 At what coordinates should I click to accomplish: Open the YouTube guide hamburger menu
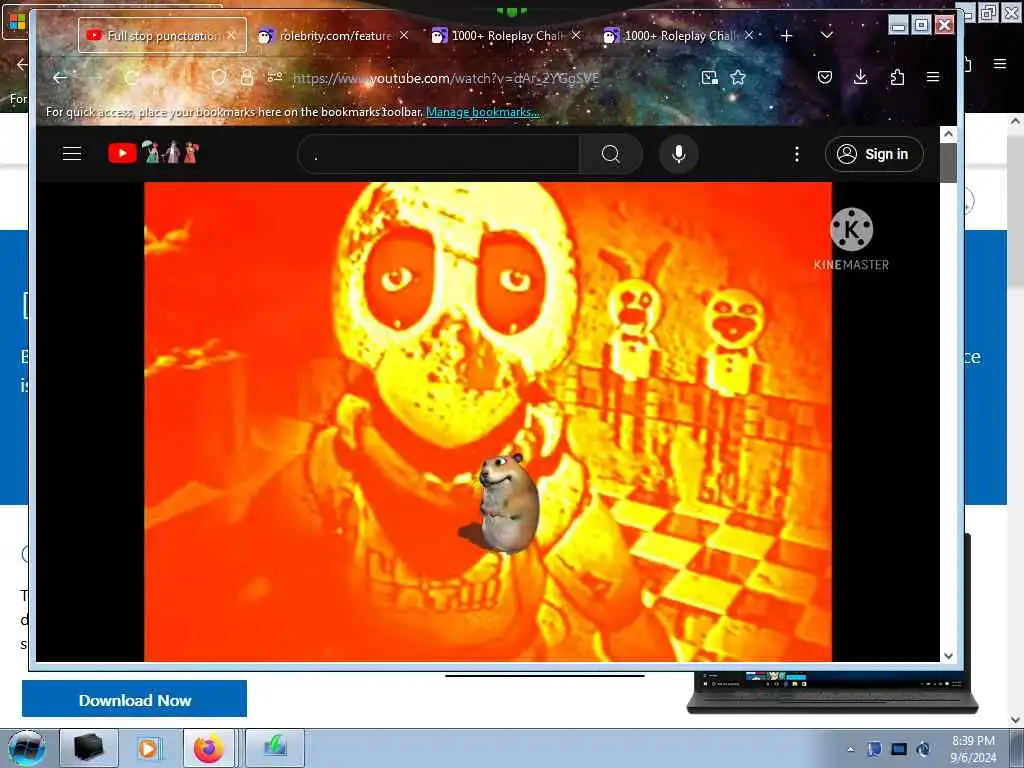(72, 153)
